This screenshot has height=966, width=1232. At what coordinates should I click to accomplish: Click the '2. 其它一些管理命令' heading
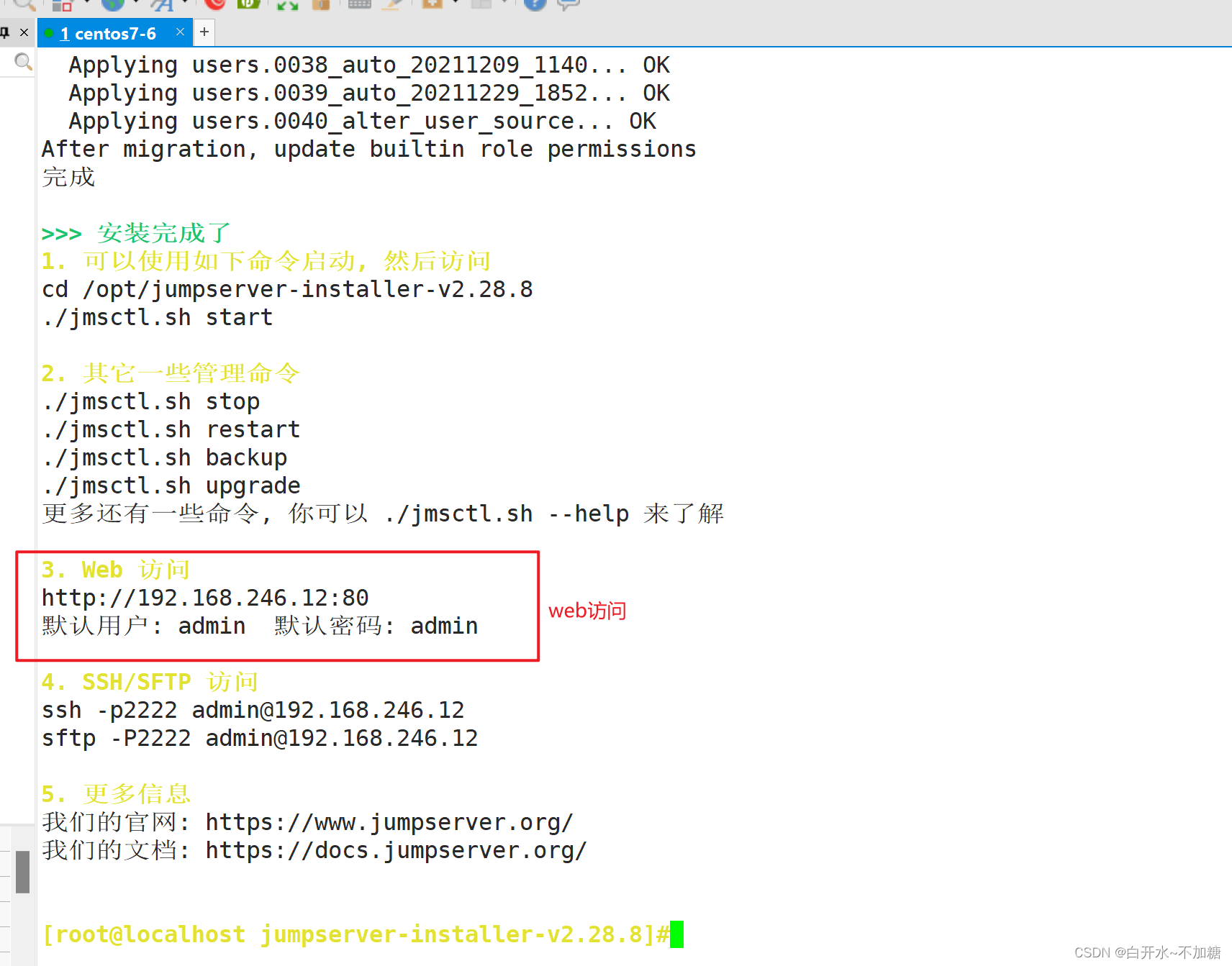[171, 373]
